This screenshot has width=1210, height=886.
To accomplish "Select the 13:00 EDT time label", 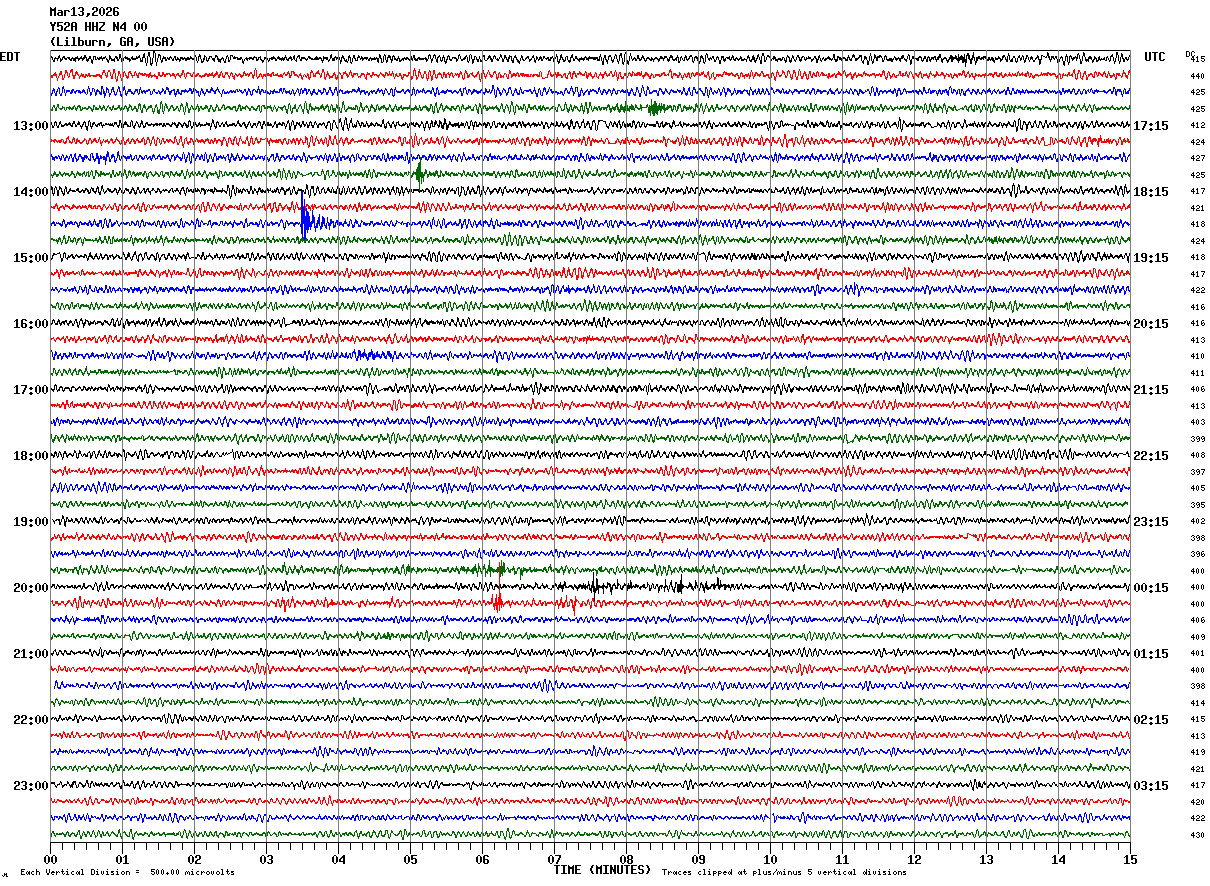I will pos(31,126).
